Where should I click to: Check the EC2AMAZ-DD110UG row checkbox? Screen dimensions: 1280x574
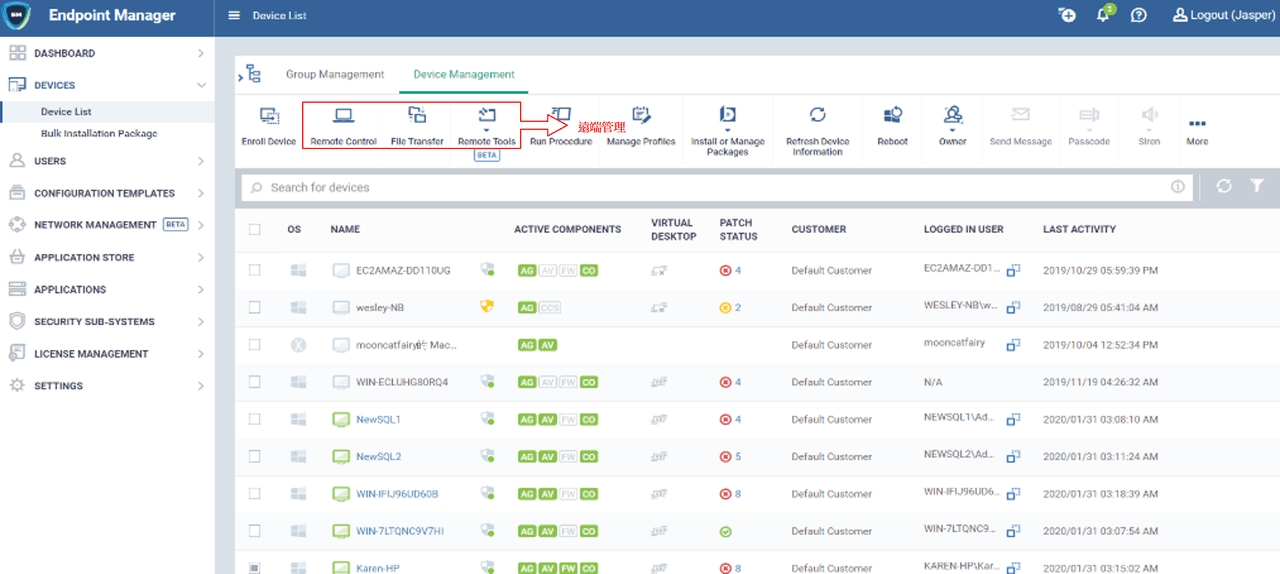255,270
